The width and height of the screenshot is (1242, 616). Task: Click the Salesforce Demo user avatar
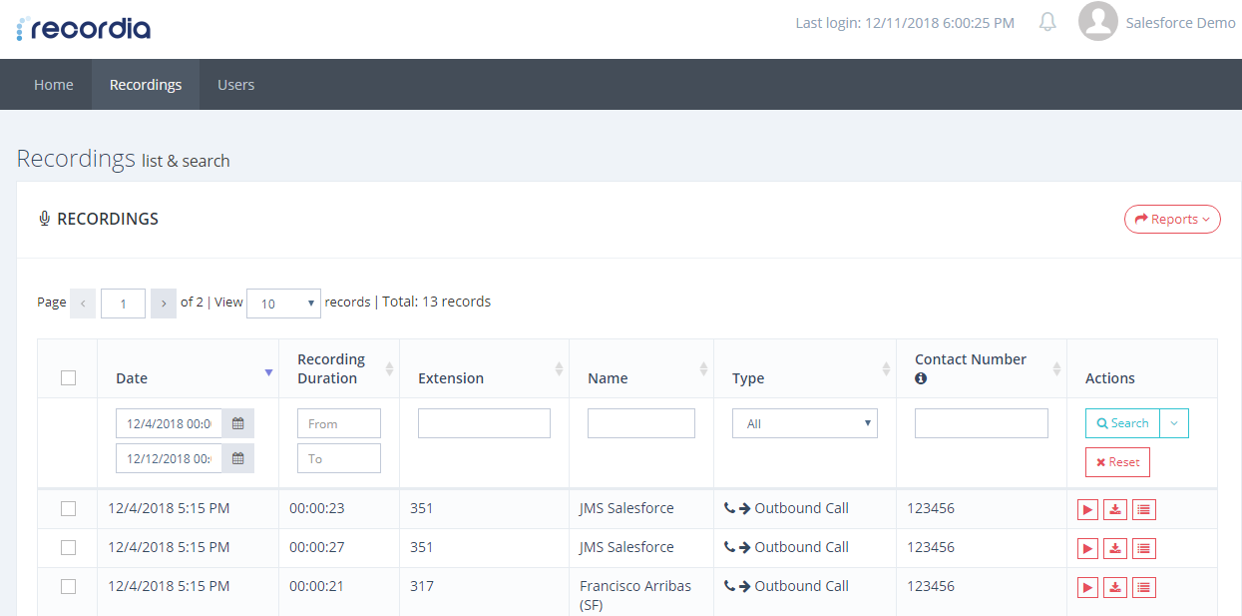[1097, 22]
